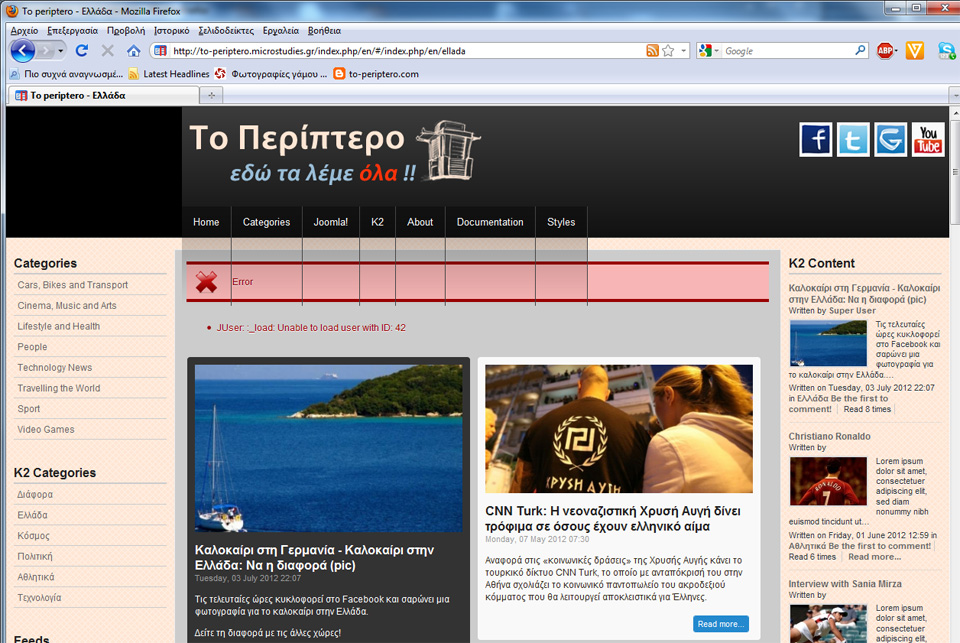
Task: Open a new tab with the plus button
Action: pyautogui.click(x=212, y=96)
